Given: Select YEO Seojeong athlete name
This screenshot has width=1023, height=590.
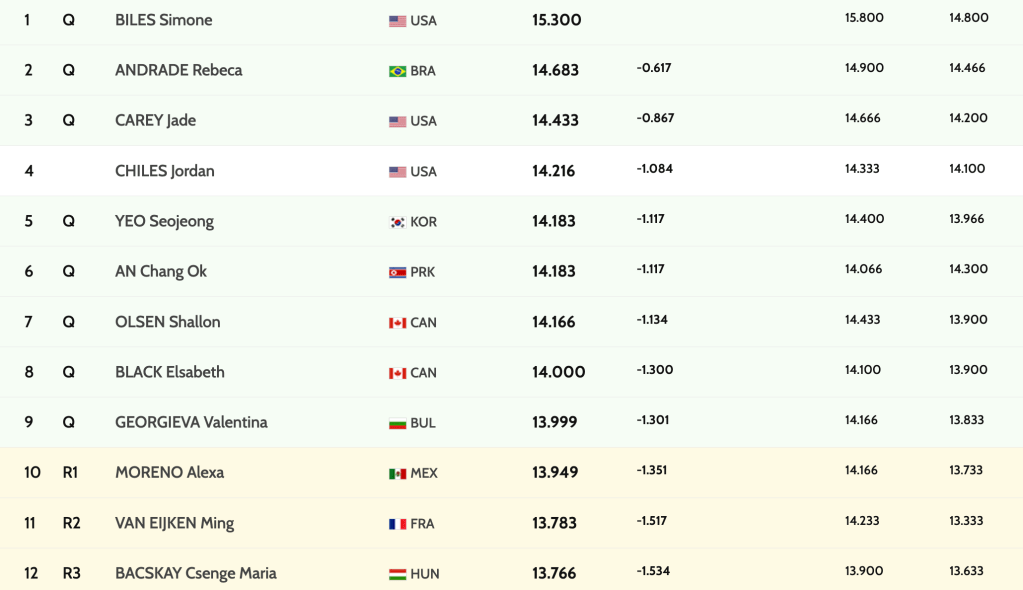Looking at the screenshot, I should click(164, 221).
